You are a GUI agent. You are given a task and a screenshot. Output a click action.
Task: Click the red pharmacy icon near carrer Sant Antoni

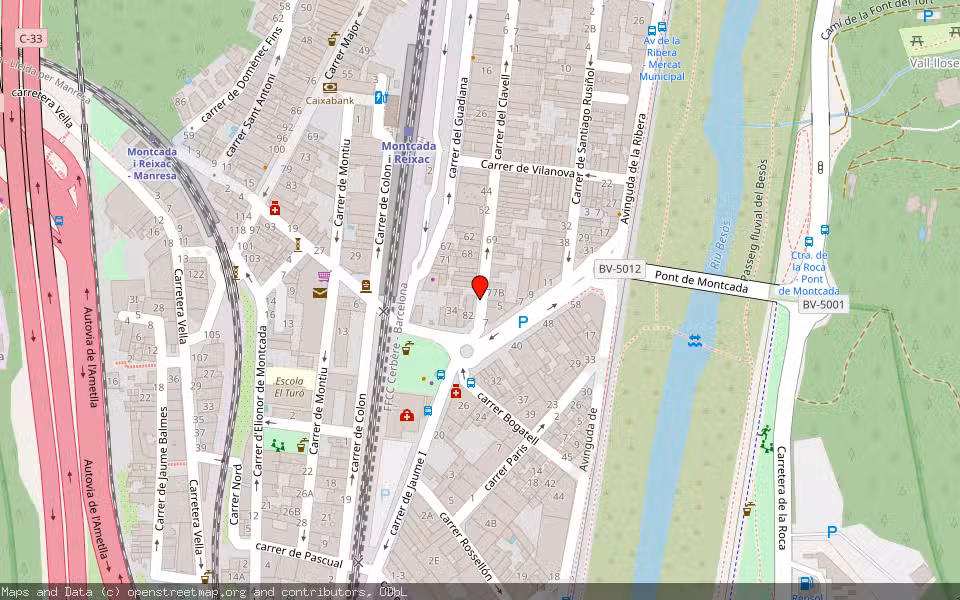click(x=275, y=208)
